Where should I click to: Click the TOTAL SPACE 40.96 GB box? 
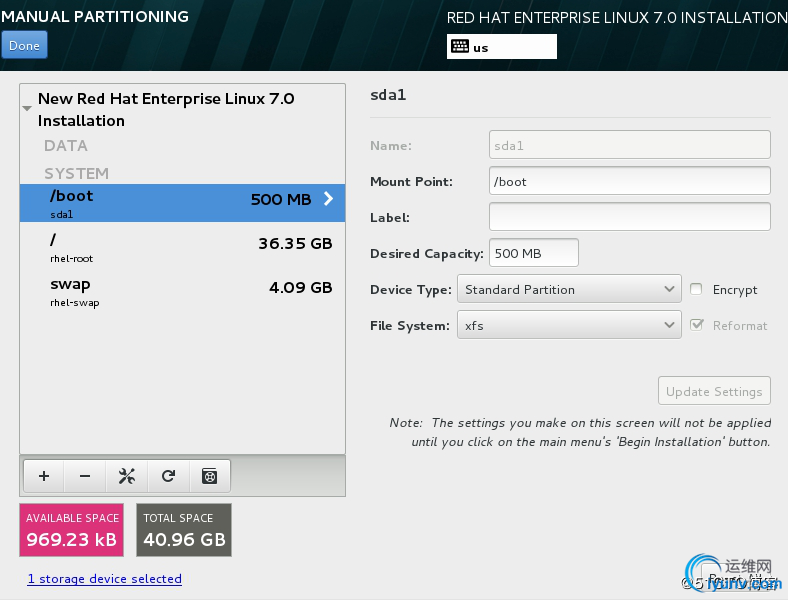[184, 530]
